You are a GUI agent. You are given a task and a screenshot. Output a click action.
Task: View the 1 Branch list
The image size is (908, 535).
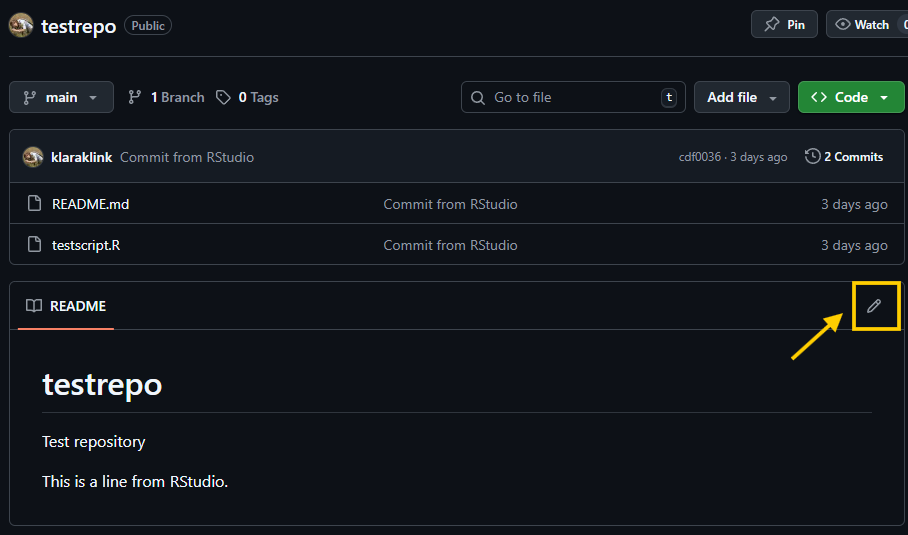[166, 97]
